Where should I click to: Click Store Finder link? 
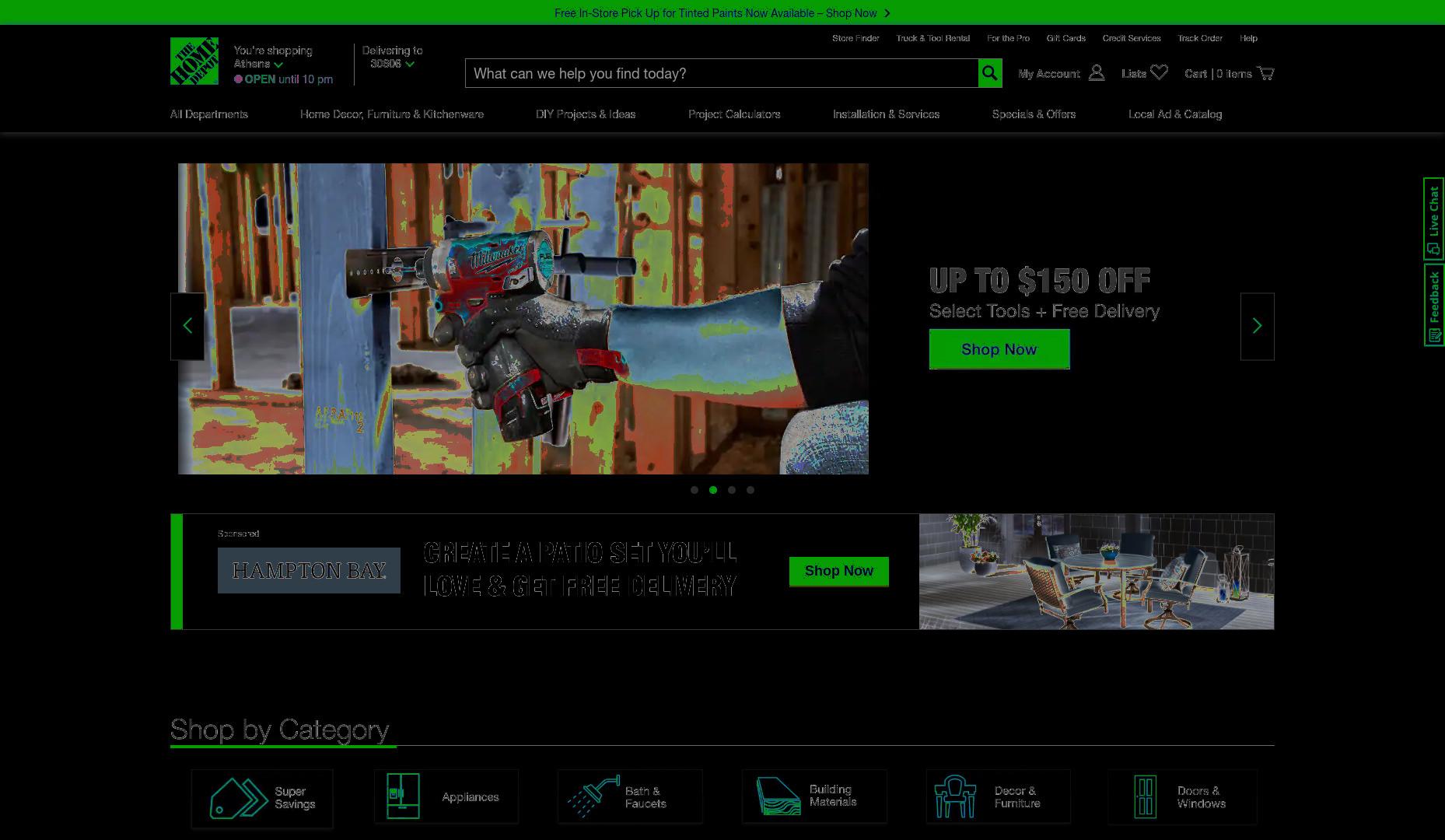(855, 38)
